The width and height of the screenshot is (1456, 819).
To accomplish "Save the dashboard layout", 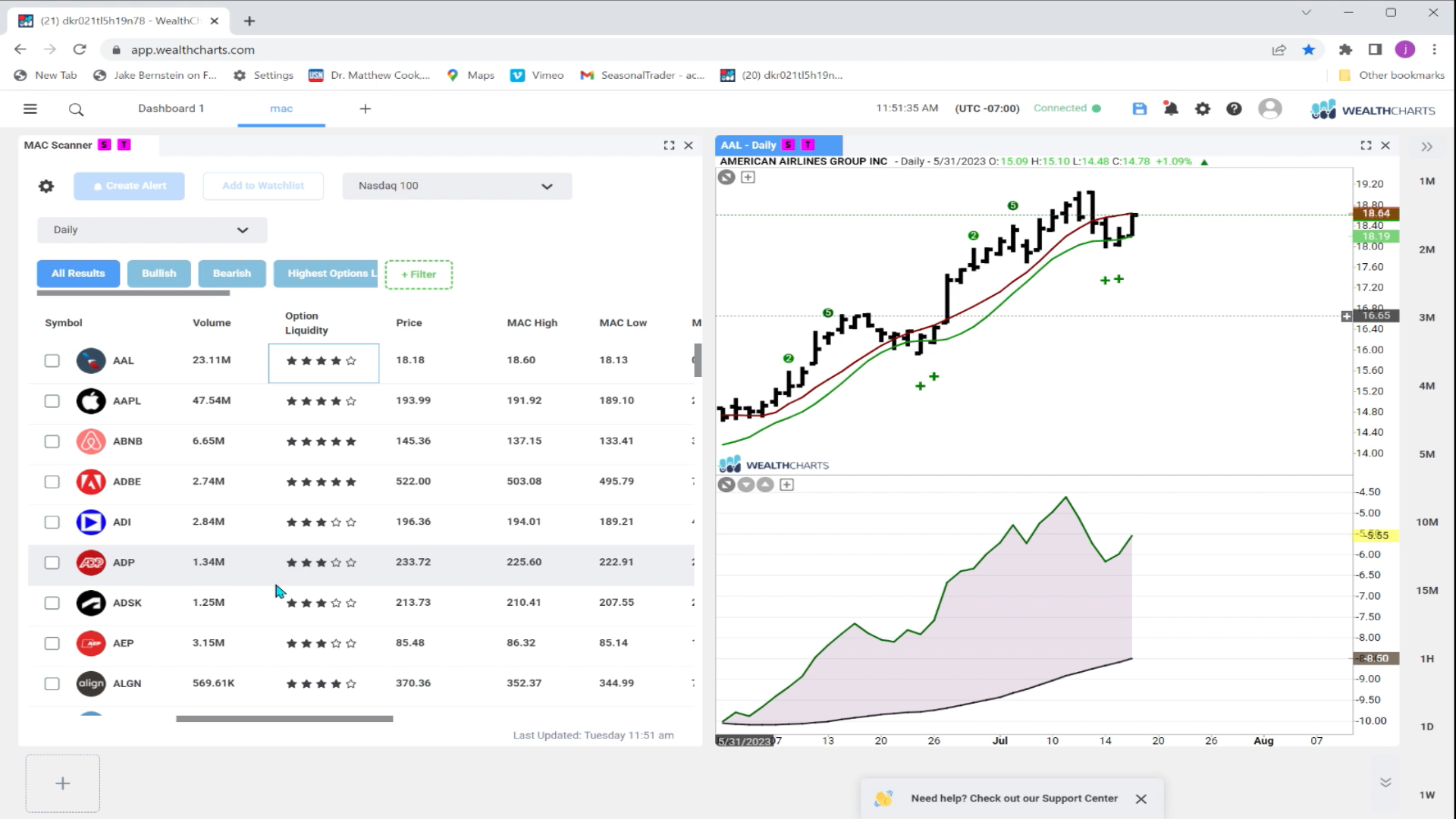I will (1140, 109).
